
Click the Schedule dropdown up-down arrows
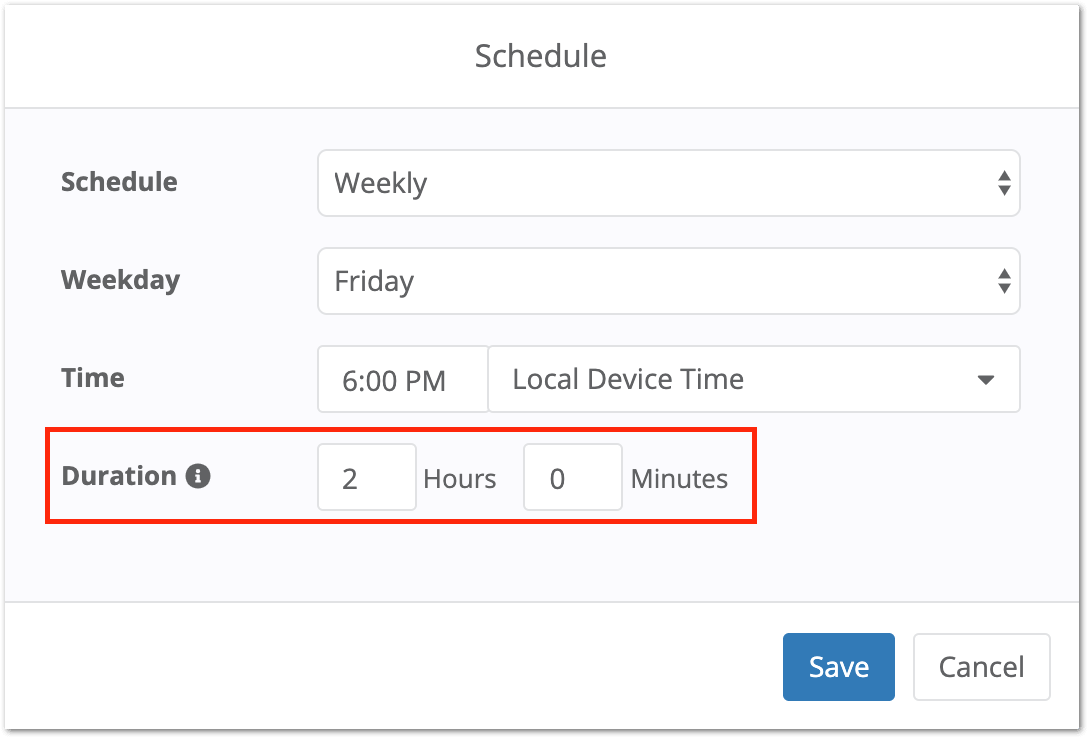click(x=1004, y=183)
